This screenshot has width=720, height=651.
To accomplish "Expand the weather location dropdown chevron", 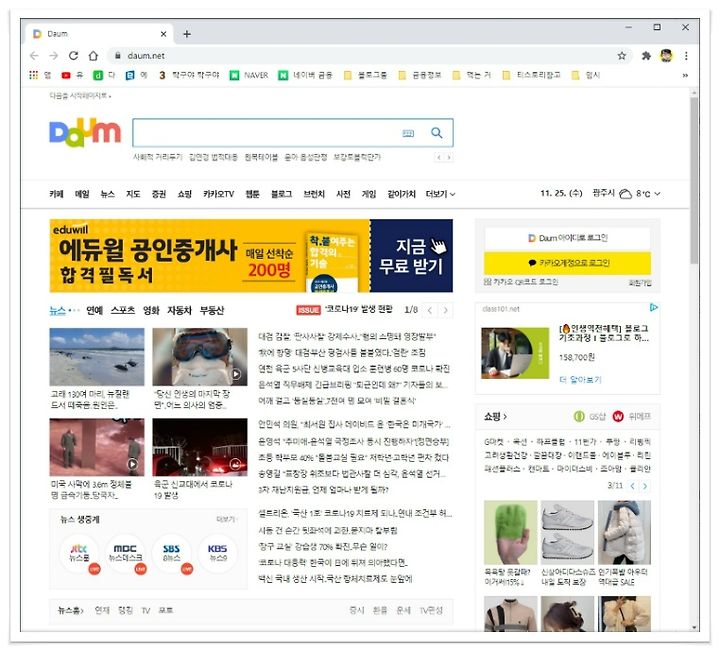I will (658, 194).
